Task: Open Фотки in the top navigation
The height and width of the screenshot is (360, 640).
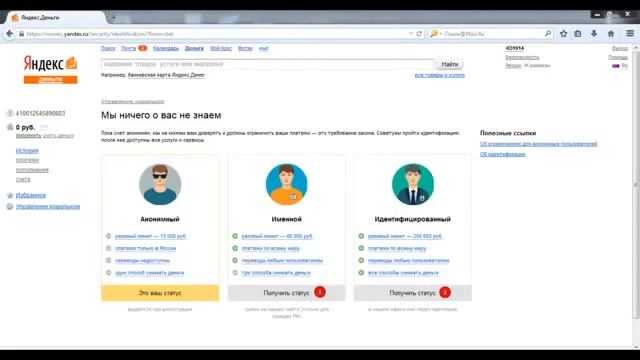Action: click(x=245, y=48)
